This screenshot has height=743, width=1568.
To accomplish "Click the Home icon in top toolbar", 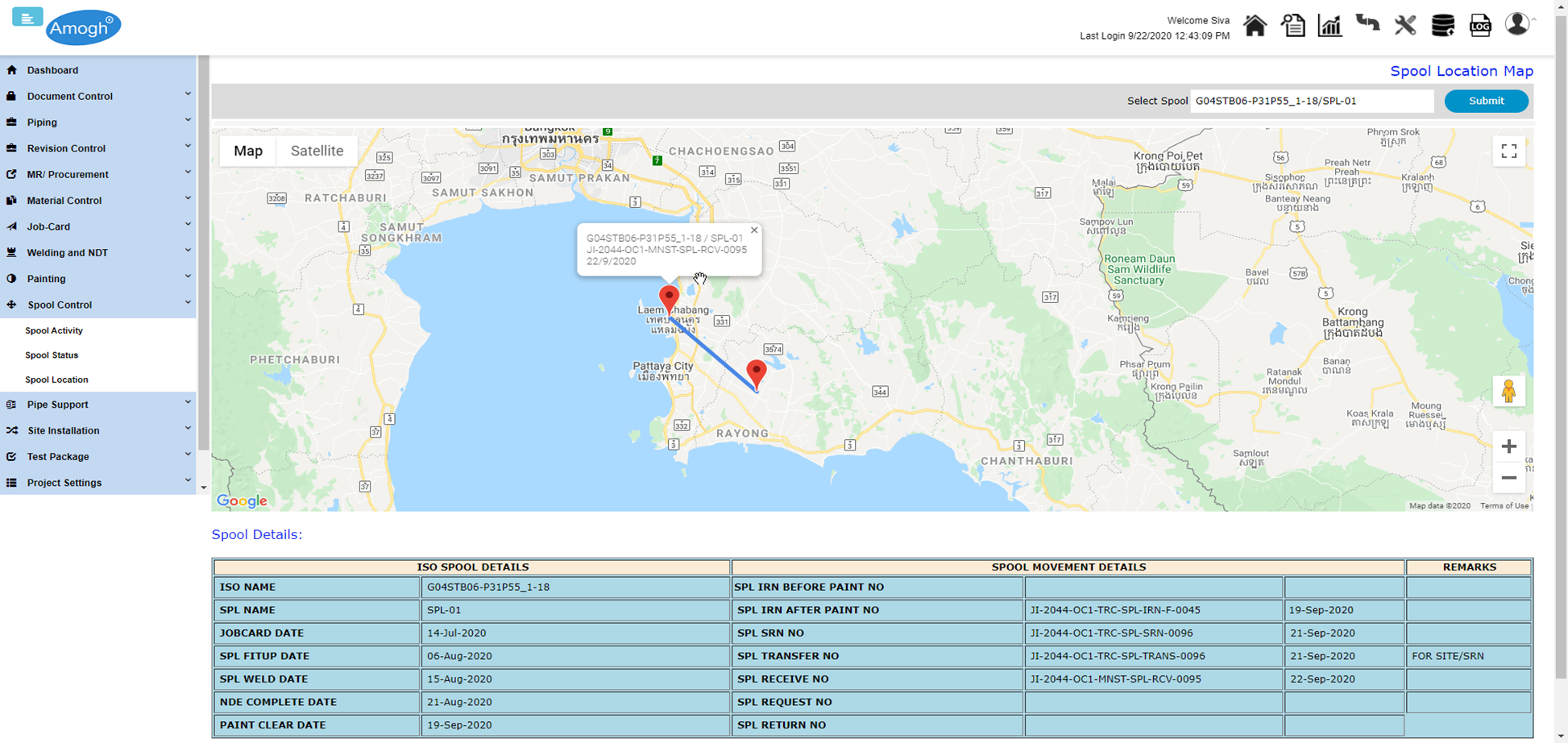I will click(x=1255, y=26).
